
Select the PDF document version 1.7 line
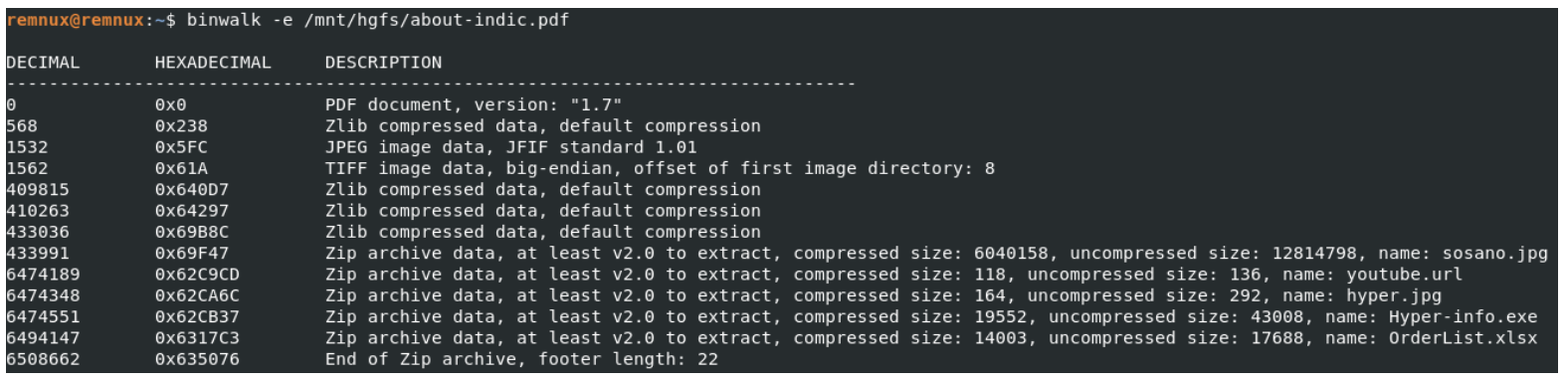pyautogui.click(x=474, y=104)
